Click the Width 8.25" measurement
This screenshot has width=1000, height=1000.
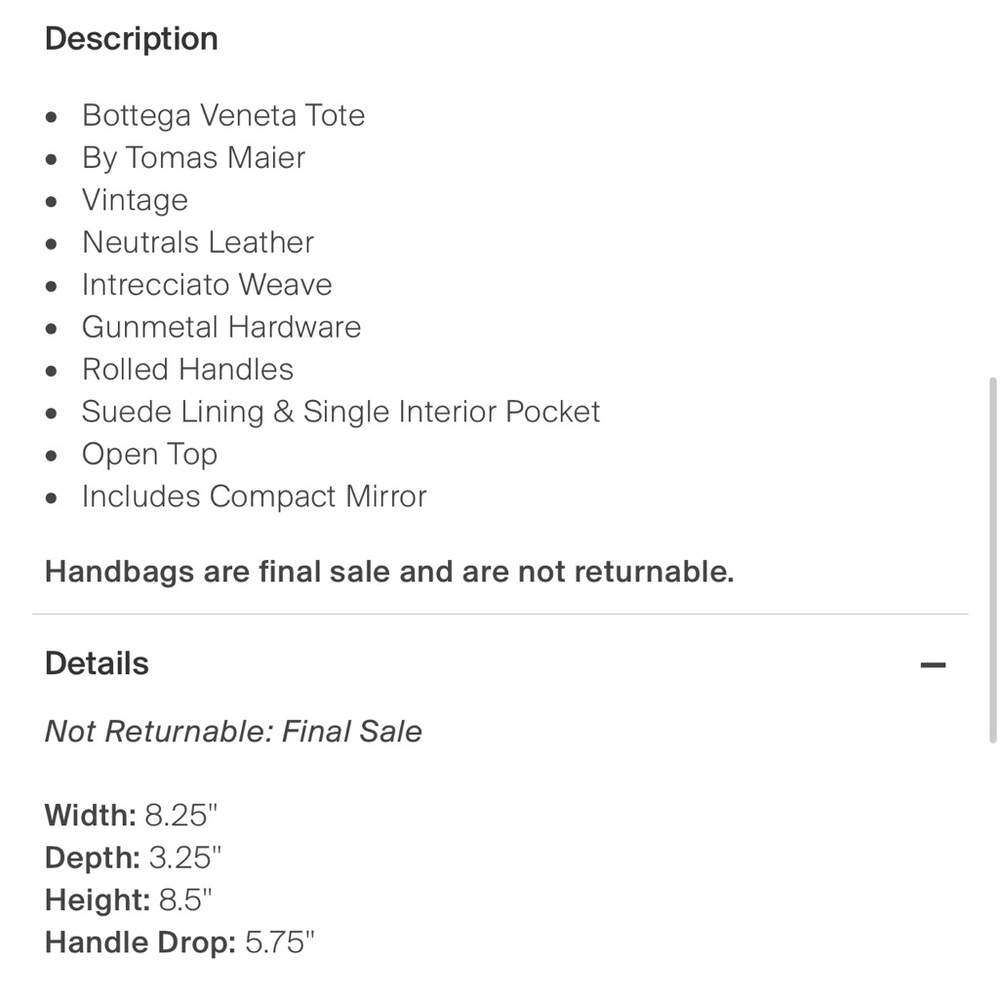coord(131,815)
